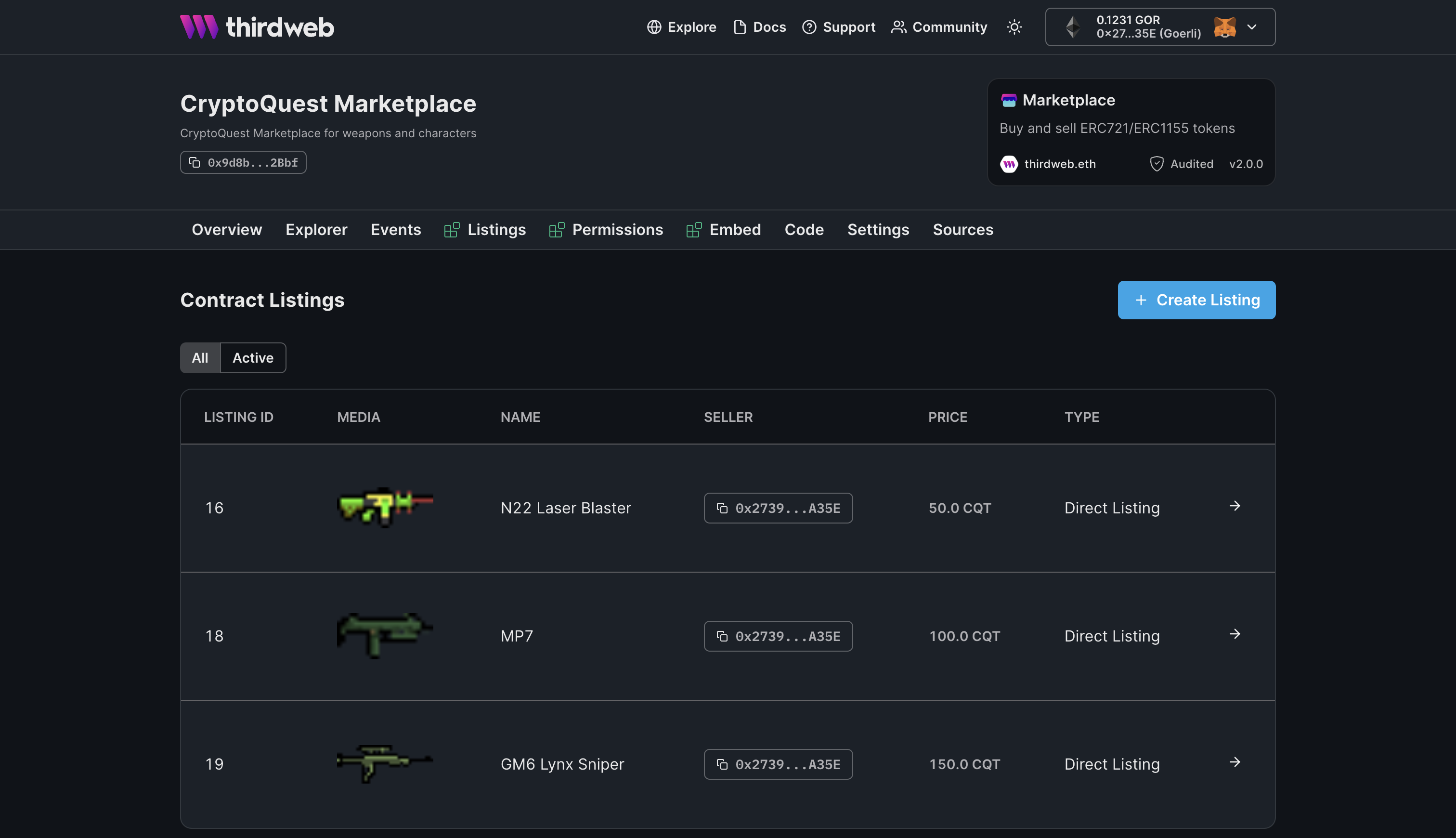Copy seller address in N22 Laser Blaster row
Image resolution: width=1456 pixels, height=838 pixels.
[778, 508]
